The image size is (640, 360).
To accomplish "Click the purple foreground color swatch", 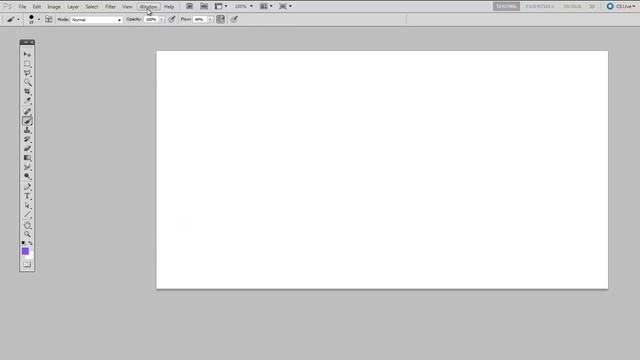I will (x=25, y=251).
